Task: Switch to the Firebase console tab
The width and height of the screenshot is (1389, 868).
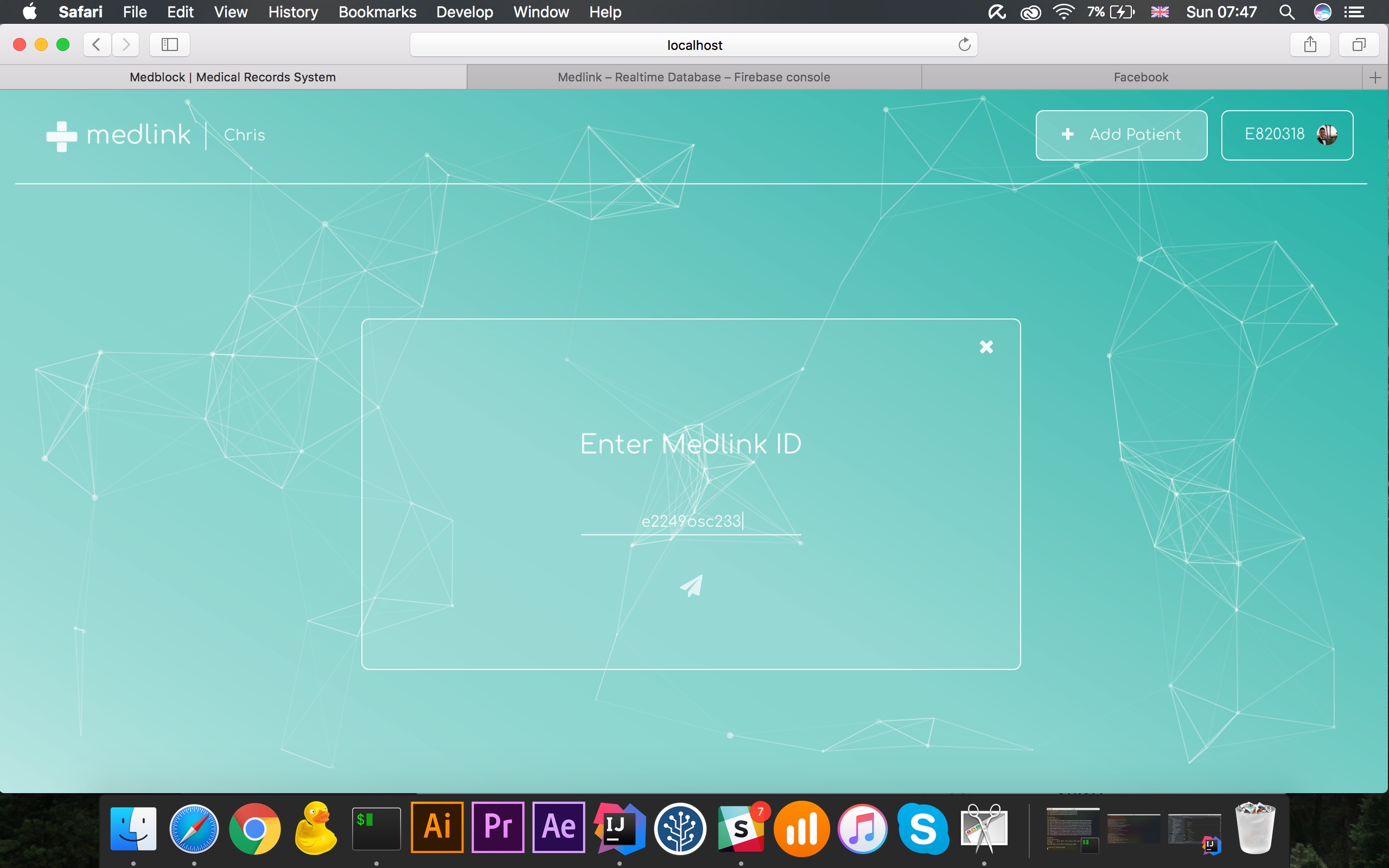Action: [693, 78]
